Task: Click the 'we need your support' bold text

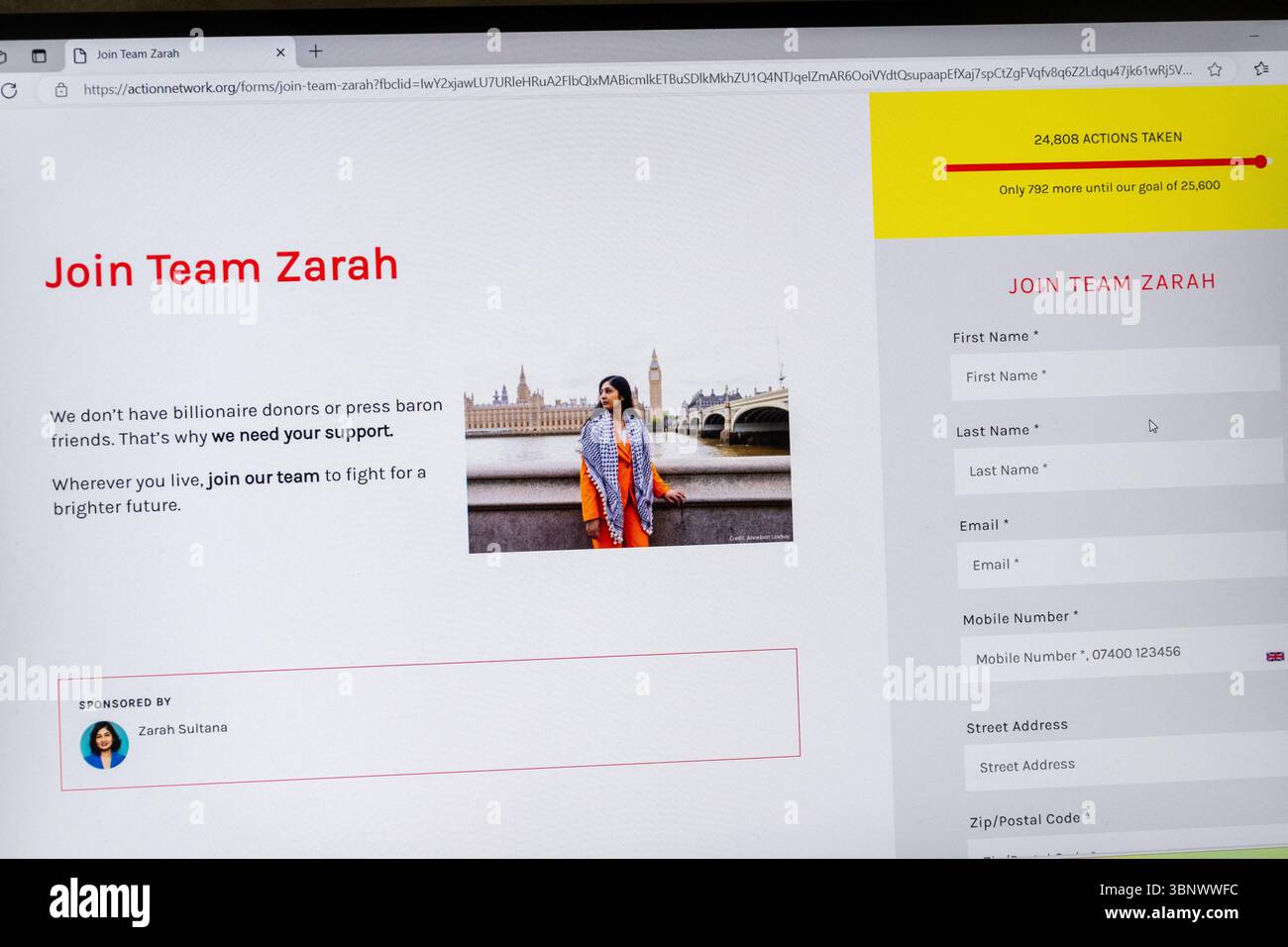Action: point(302,434)
